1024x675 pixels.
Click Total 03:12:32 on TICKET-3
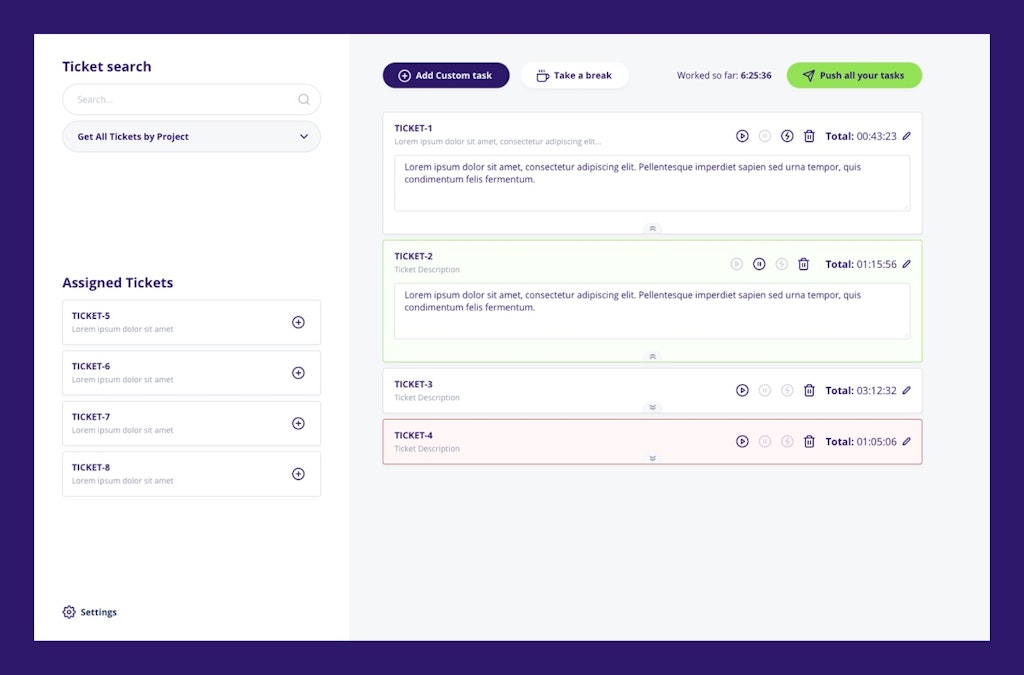[x=861, y=390]
